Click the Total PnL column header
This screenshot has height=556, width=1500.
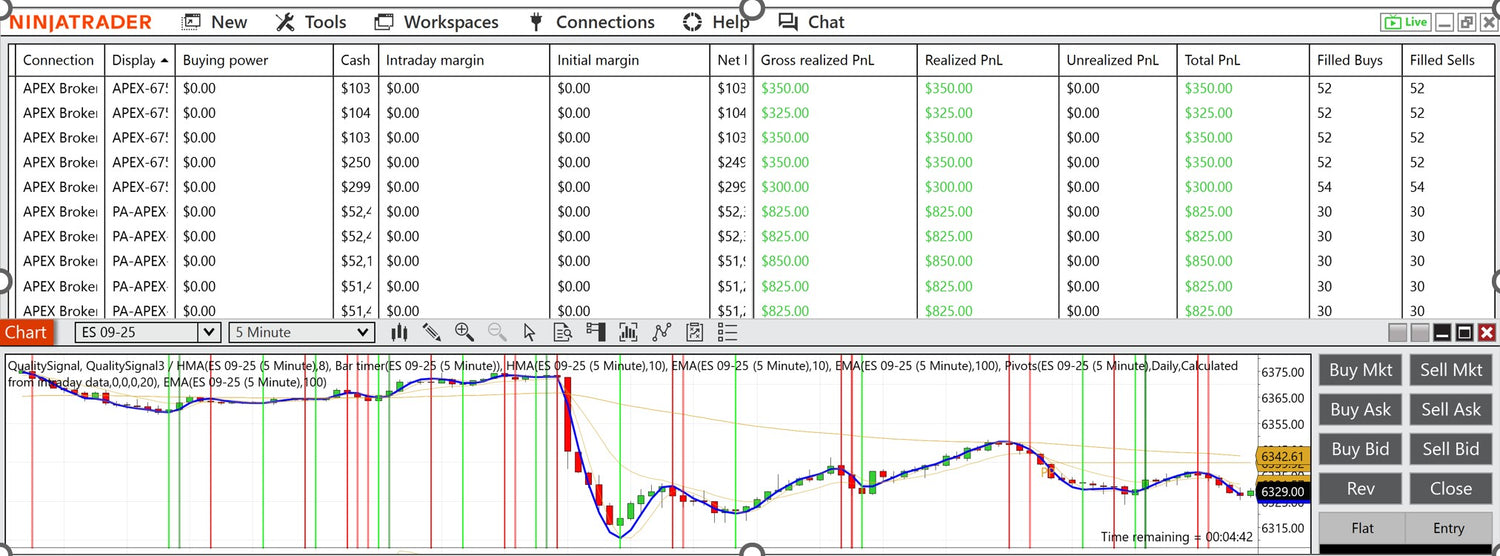(1243, 60)
